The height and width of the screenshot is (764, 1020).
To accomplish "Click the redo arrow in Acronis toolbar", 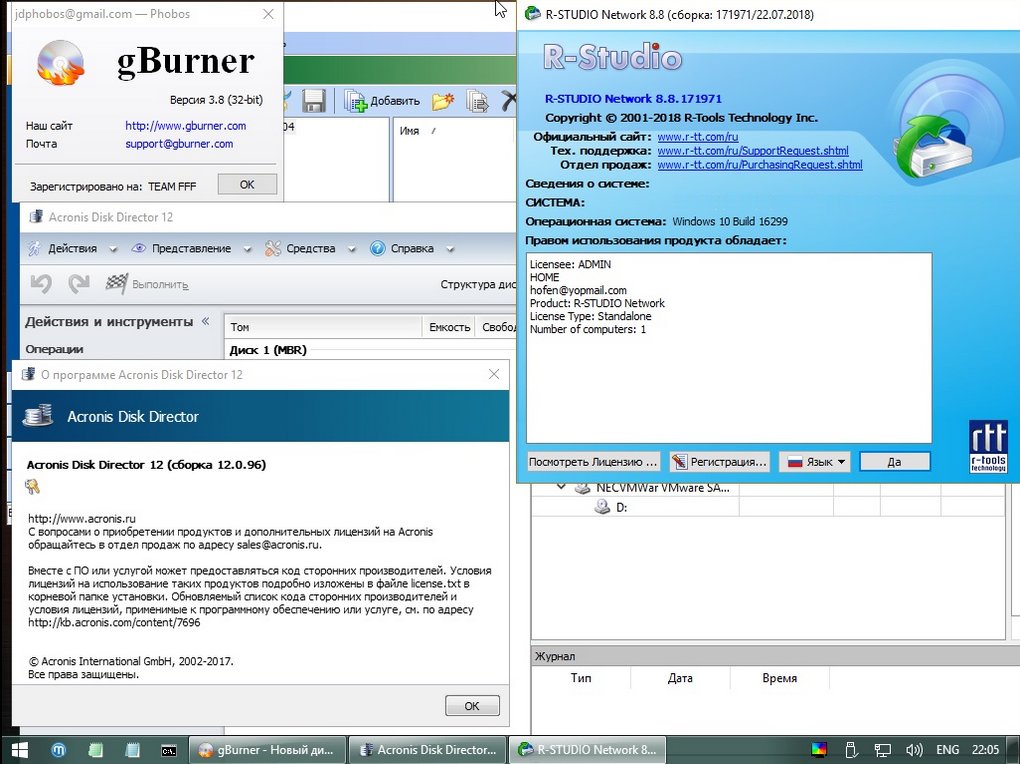I will pos(79,284).
